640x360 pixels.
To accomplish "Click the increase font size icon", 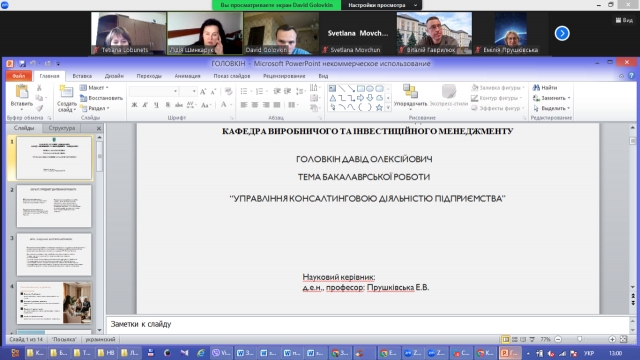I will (203, 91).
